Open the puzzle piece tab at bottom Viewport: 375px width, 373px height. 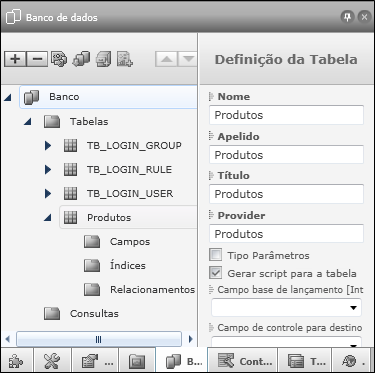point(16,361)
